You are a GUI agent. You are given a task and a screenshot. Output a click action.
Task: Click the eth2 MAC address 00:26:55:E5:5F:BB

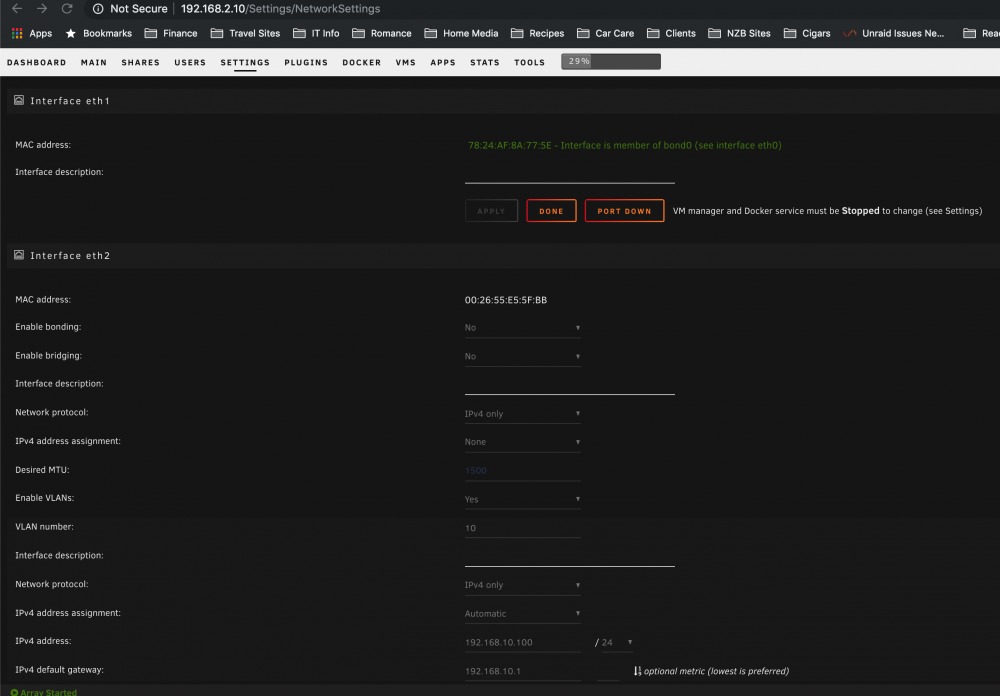click(x=506, y=300)
